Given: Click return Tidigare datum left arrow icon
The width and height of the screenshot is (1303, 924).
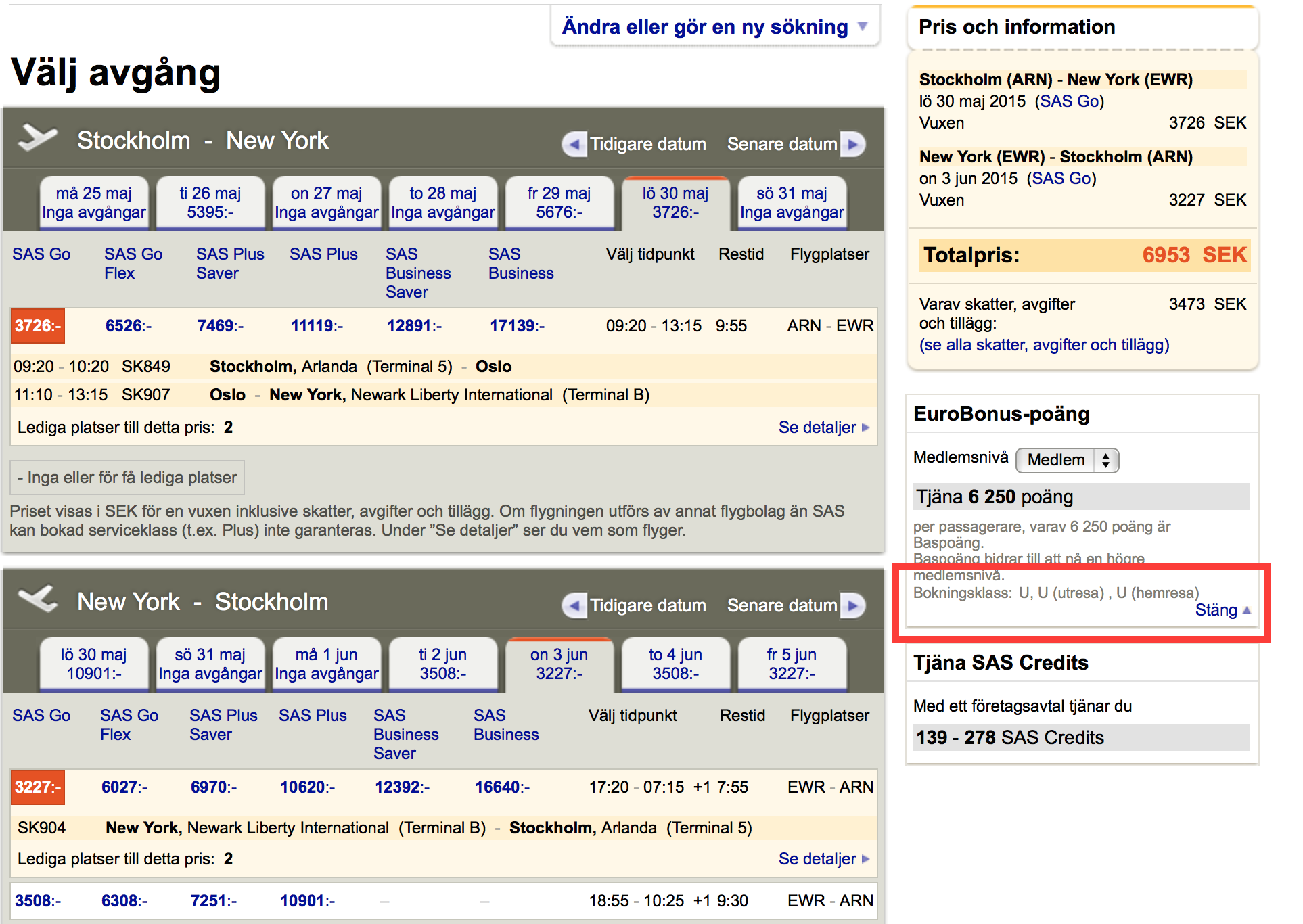Looking at the screenshot, I should click(x=574, y=605).
